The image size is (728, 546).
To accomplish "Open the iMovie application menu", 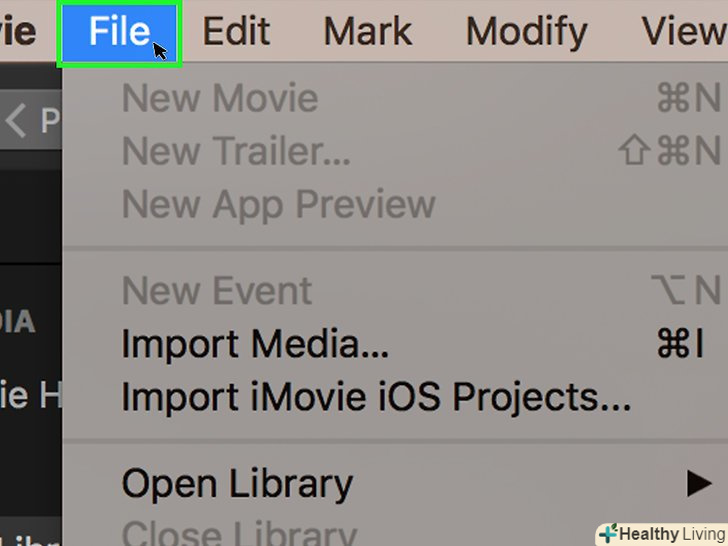I will [x=18, y=32].
